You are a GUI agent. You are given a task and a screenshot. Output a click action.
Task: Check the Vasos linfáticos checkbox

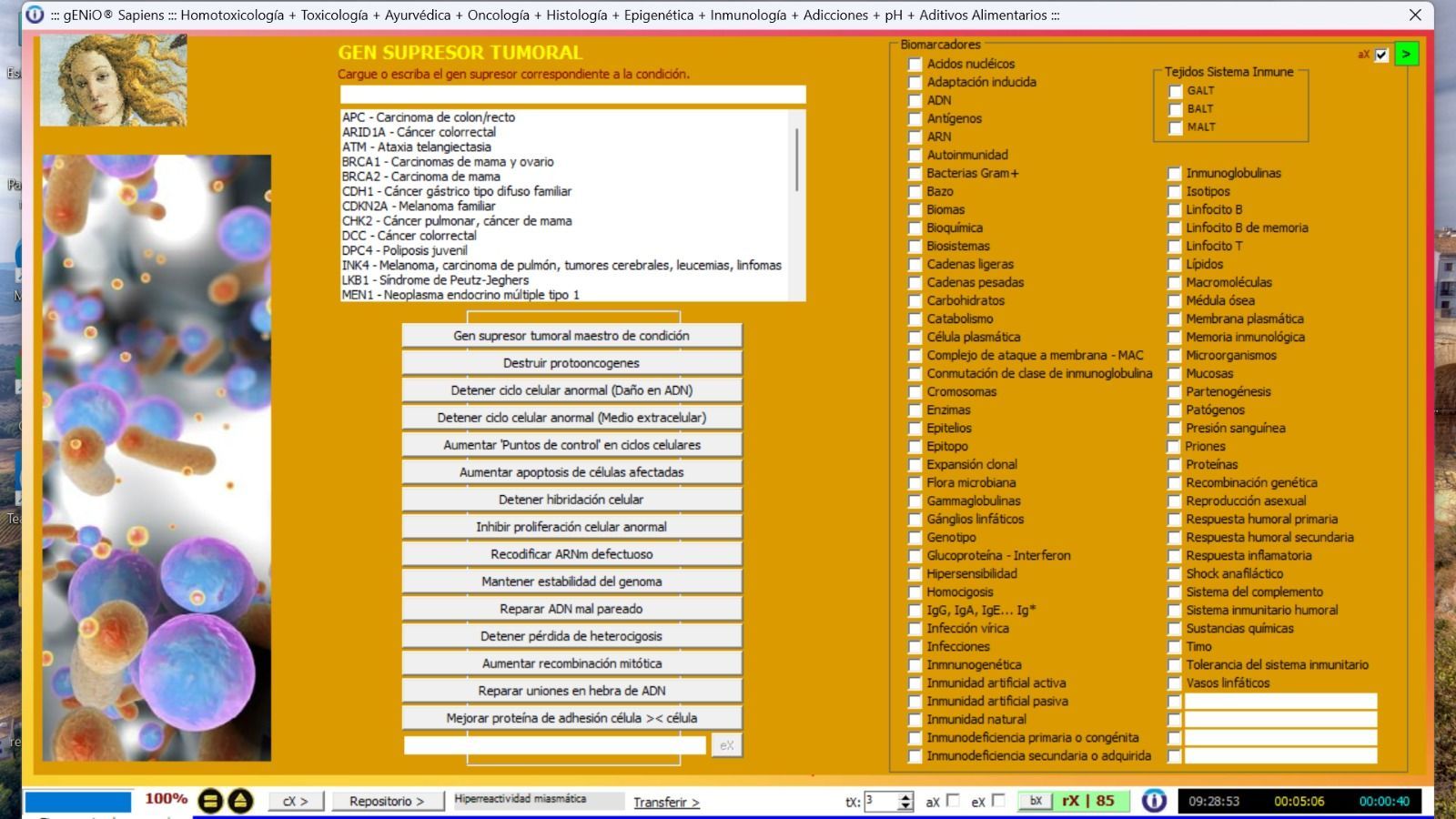(1174, 682)
